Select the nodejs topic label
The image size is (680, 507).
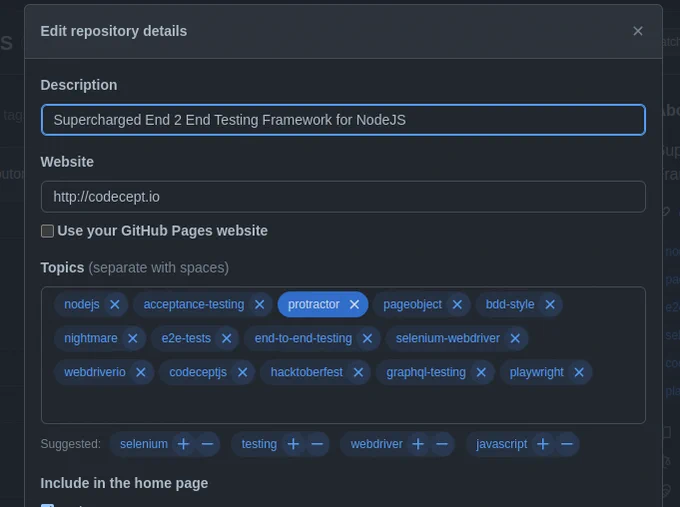82,304
